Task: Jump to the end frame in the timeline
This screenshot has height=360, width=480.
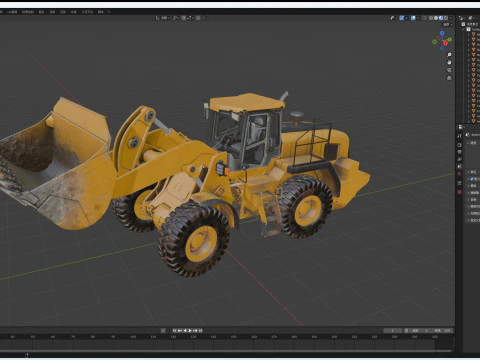Action: (200, 331)
